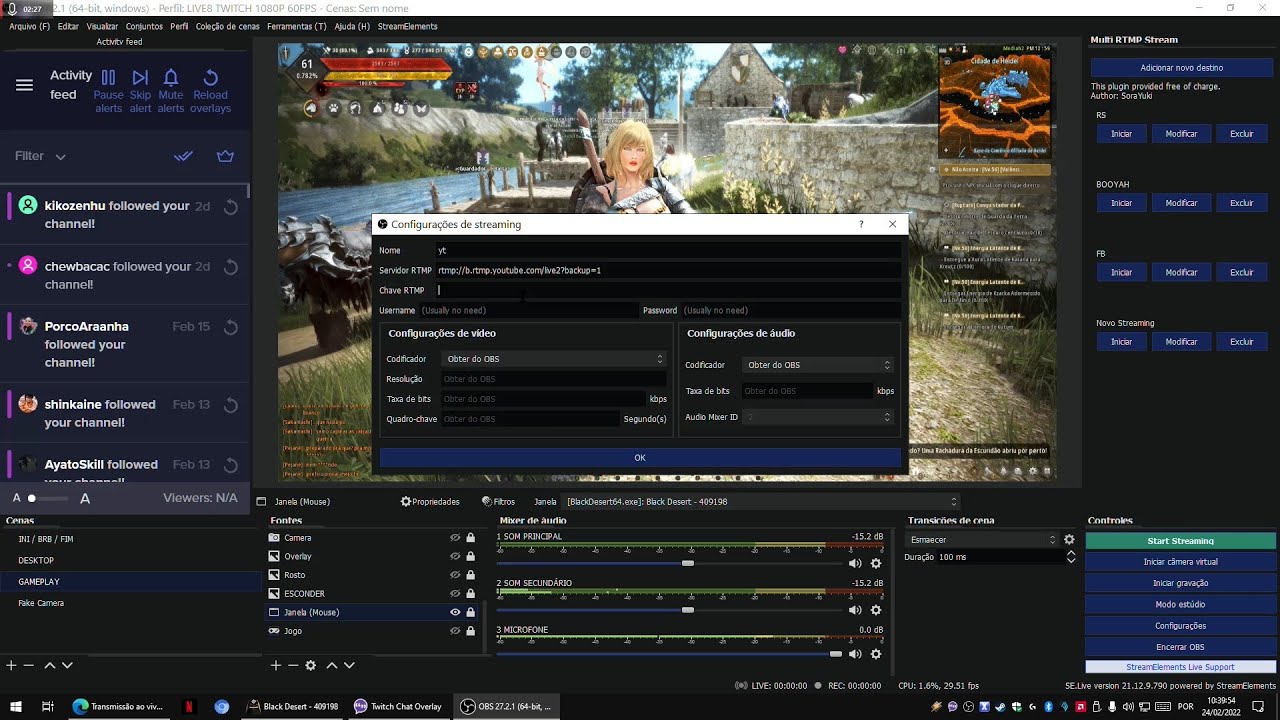Screen dimensions: 1280x720
Task: Open audio Codificador dropdown
Action: coord(818,365)
